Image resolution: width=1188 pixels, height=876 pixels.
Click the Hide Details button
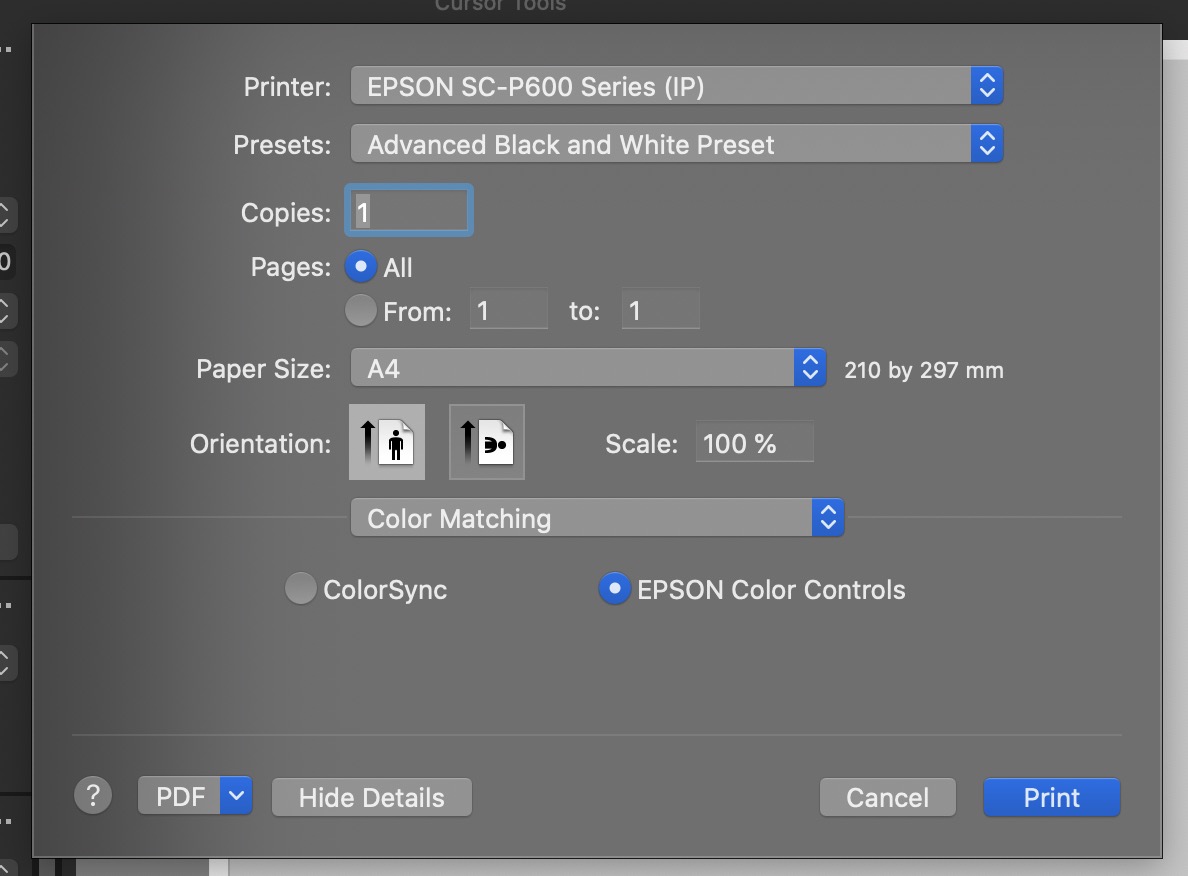click(x=371, y=797)
